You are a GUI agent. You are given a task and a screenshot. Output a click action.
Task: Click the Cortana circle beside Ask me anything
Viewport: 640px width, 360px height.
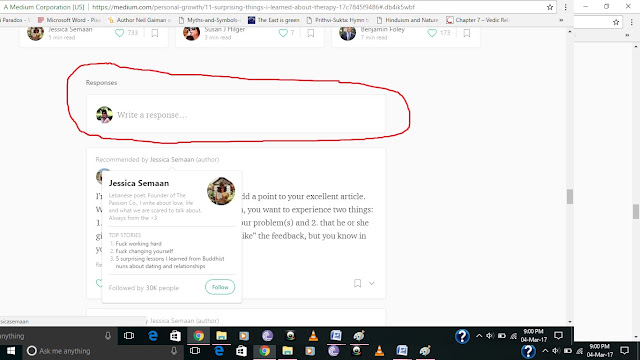(31, 351)
